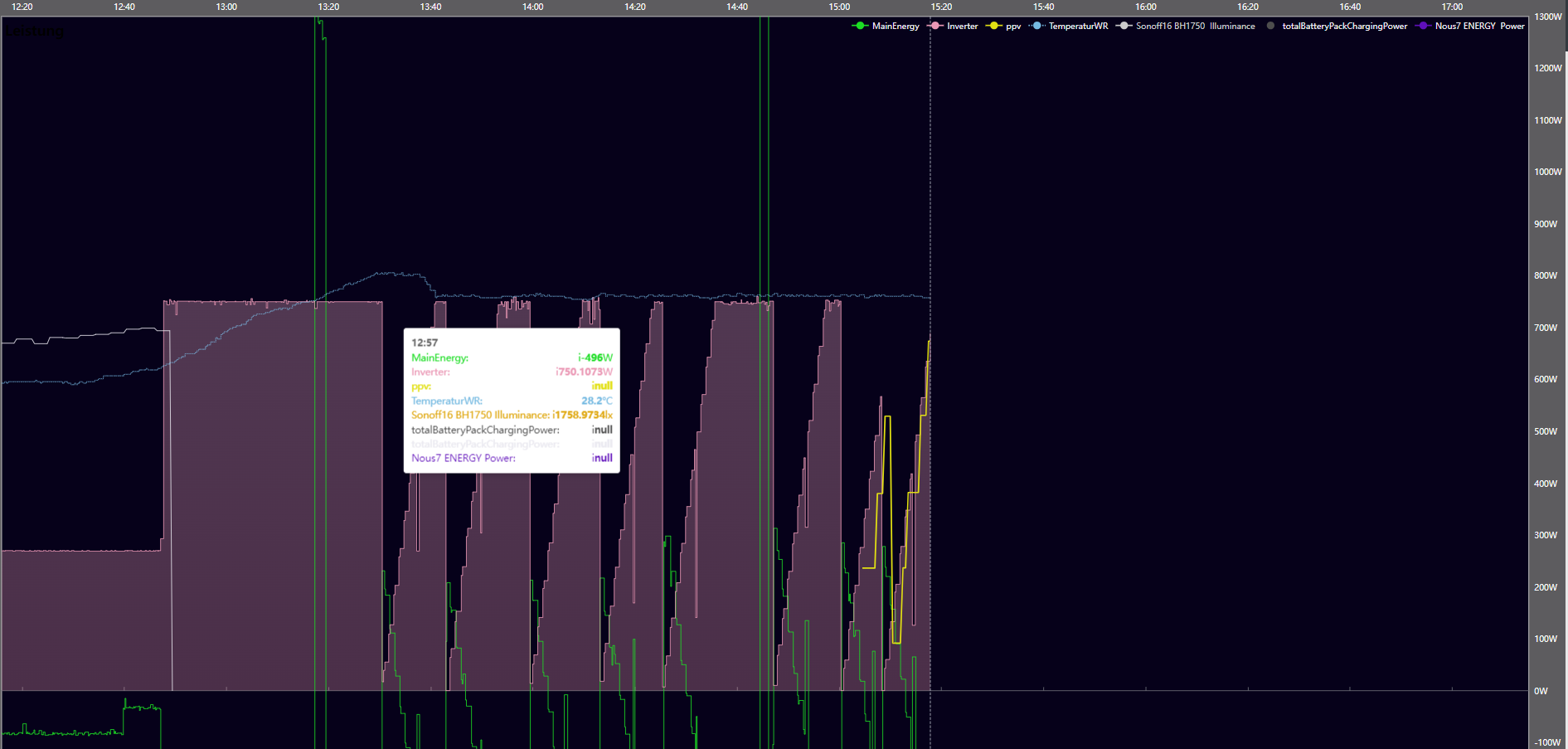Click the 14:00 time axis label
This screenshot has height=749, width=1568.
click(x=533, y=7)
